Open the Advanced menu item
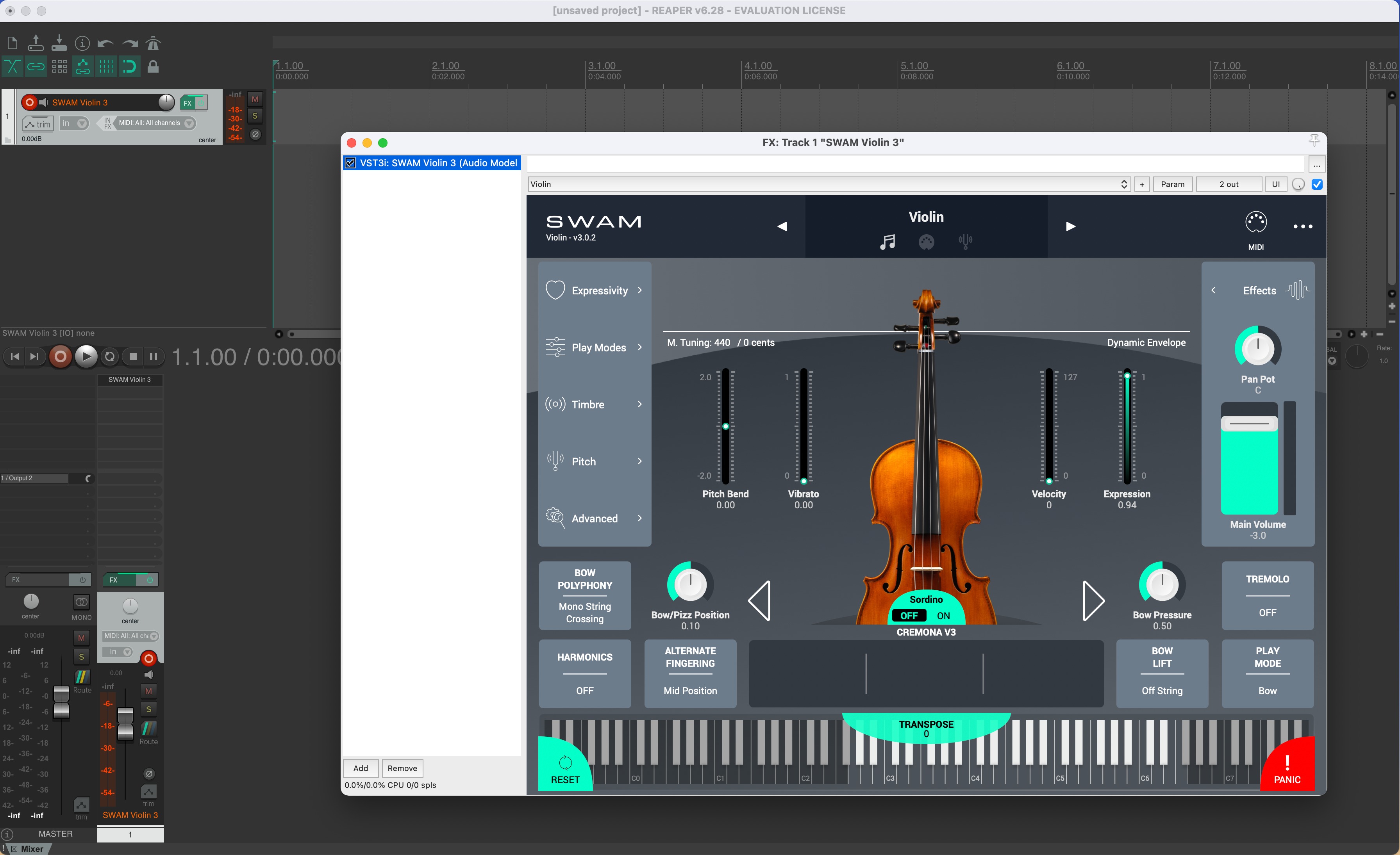 click(x=594, y=518)
